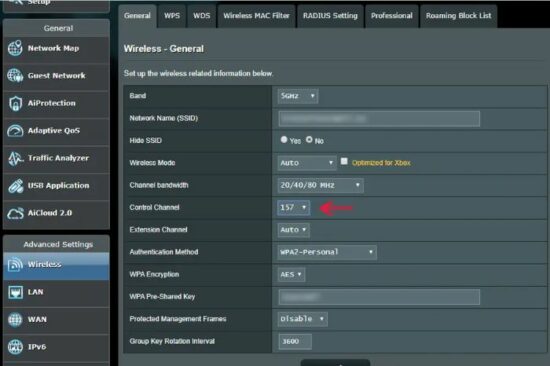The image size is (550, 366).
Task: Switch to the WPS tab
Action: click(x=172, y=16)
